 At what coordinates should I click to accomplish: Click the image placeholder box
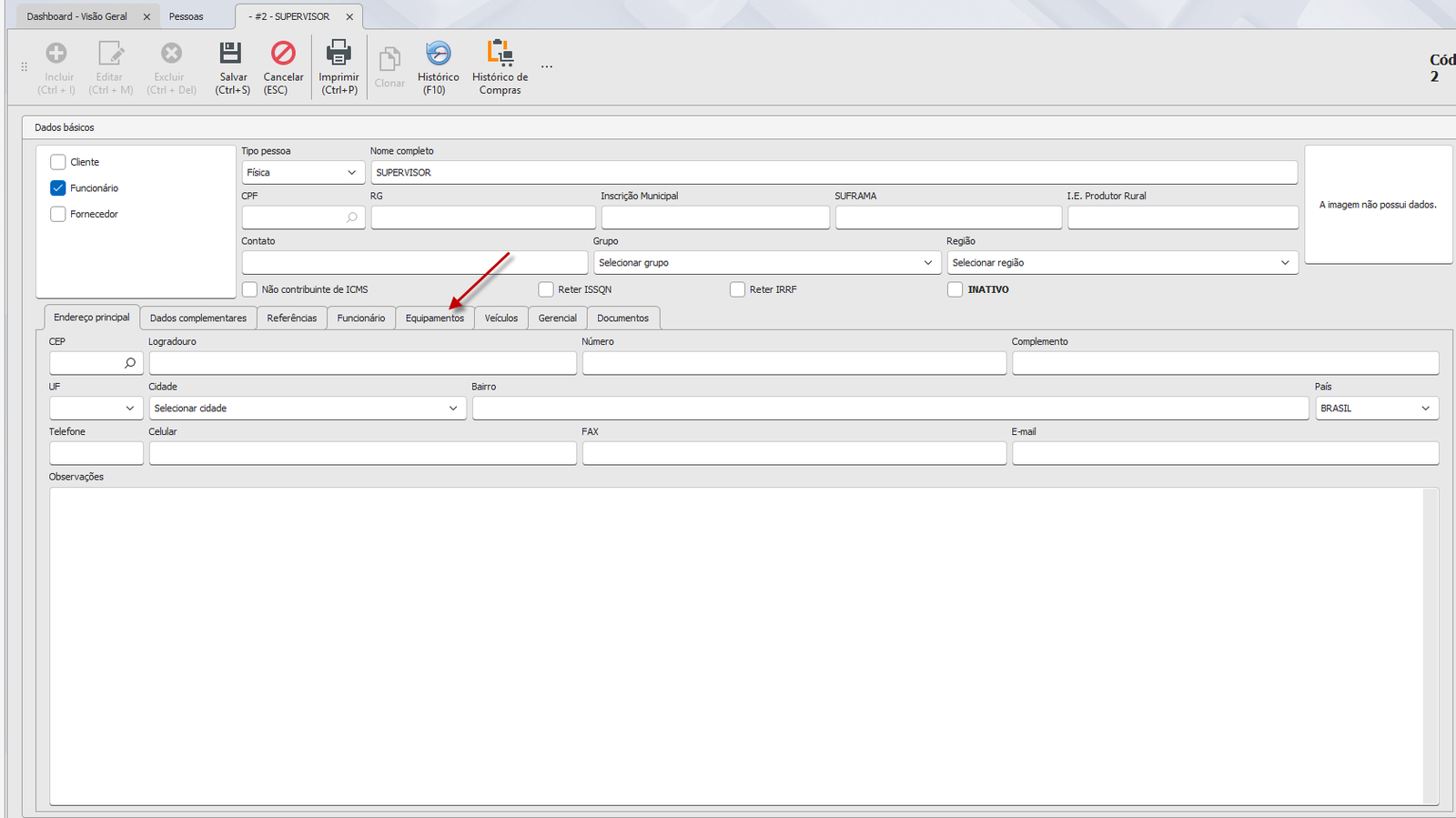coord(1379,205)
